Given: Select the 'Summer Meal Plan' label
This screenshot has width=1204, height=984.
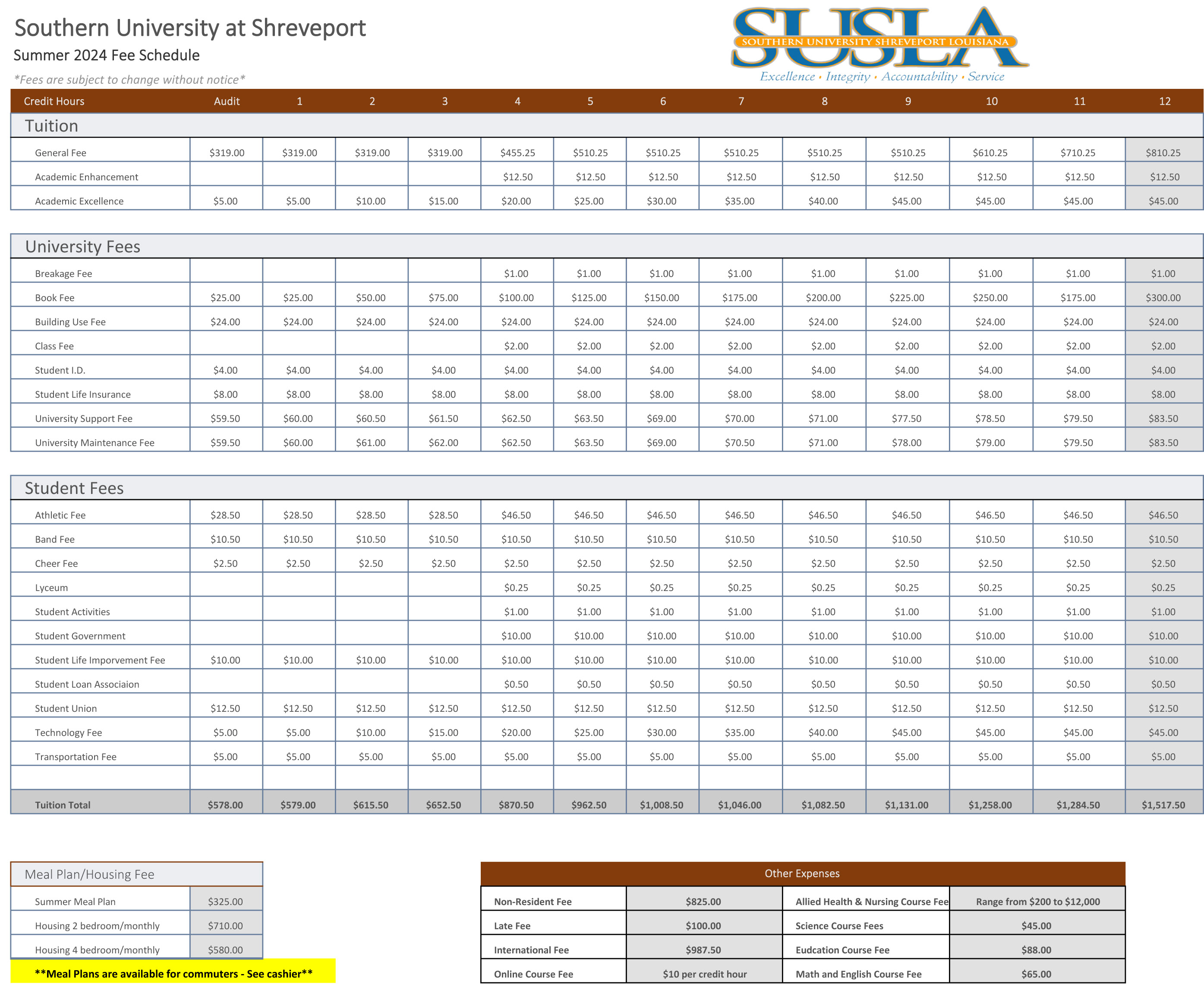Looking at the screenshot, I should (x=75, y=902).
